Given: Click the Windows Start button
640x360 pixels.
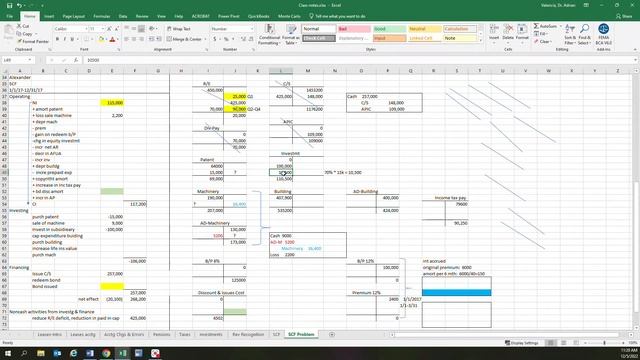Looking at the screenshot, I should click(8, 353).
